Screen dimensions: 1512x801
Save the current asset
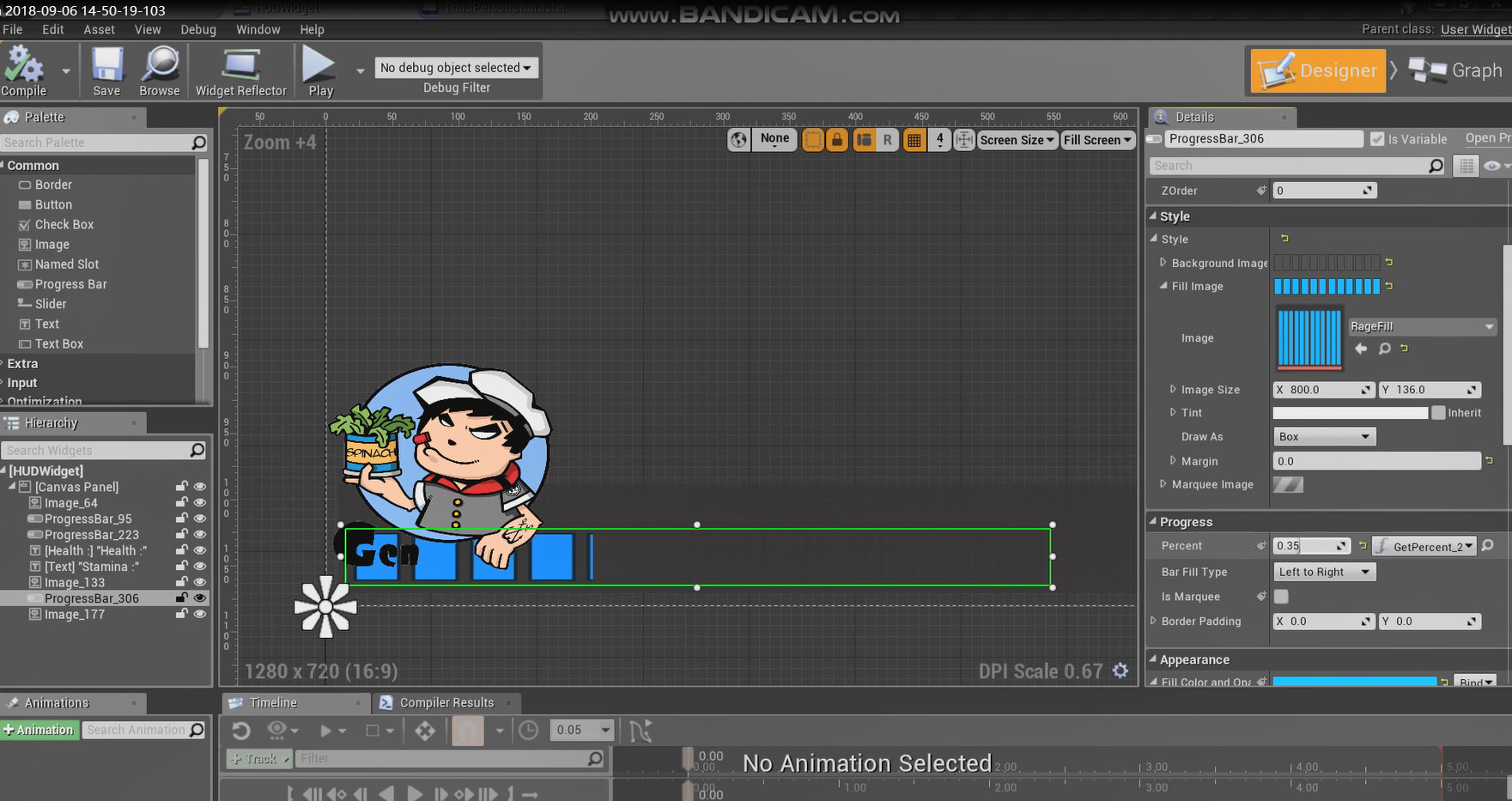tap(106, 72)
